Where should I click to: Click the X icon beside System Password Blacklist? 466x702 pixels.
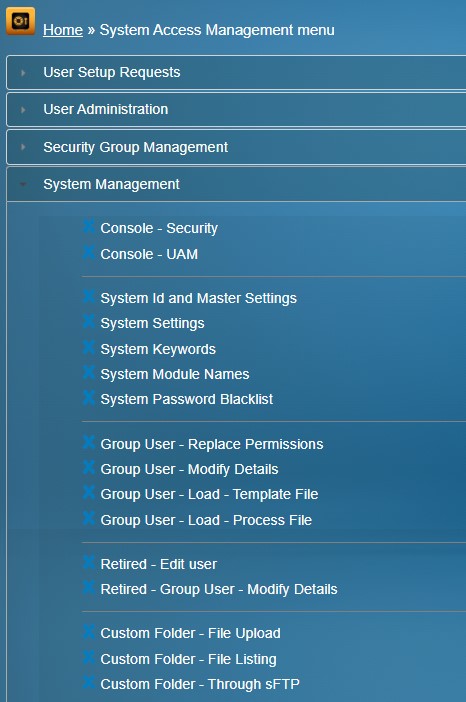[x=89, y=397]
